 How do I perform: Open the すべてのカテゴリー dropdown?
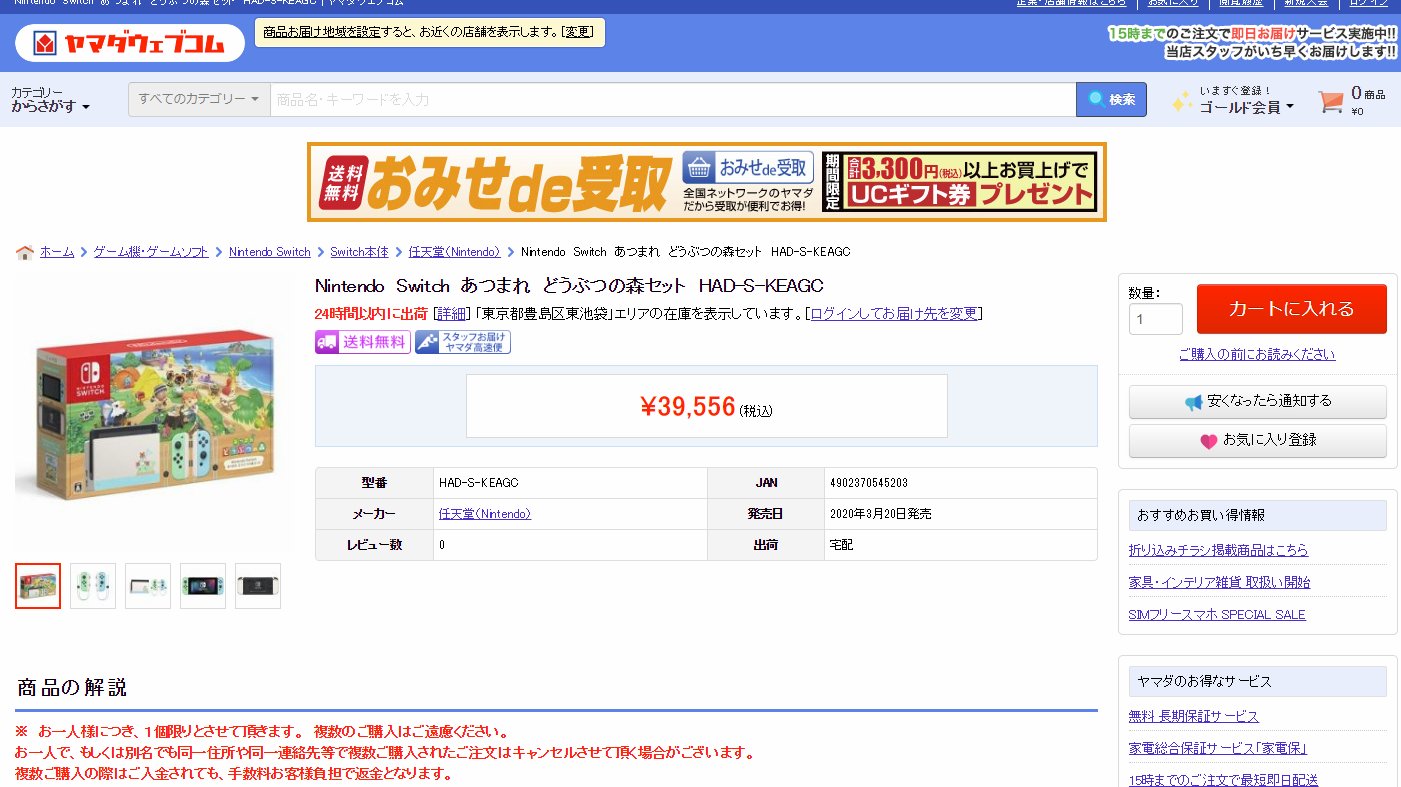click(x=197, y=100)
